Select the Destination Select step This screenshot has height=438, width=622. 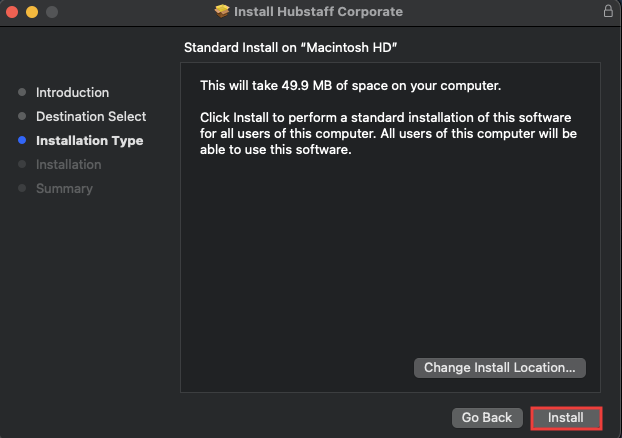[x=91, y=116]
